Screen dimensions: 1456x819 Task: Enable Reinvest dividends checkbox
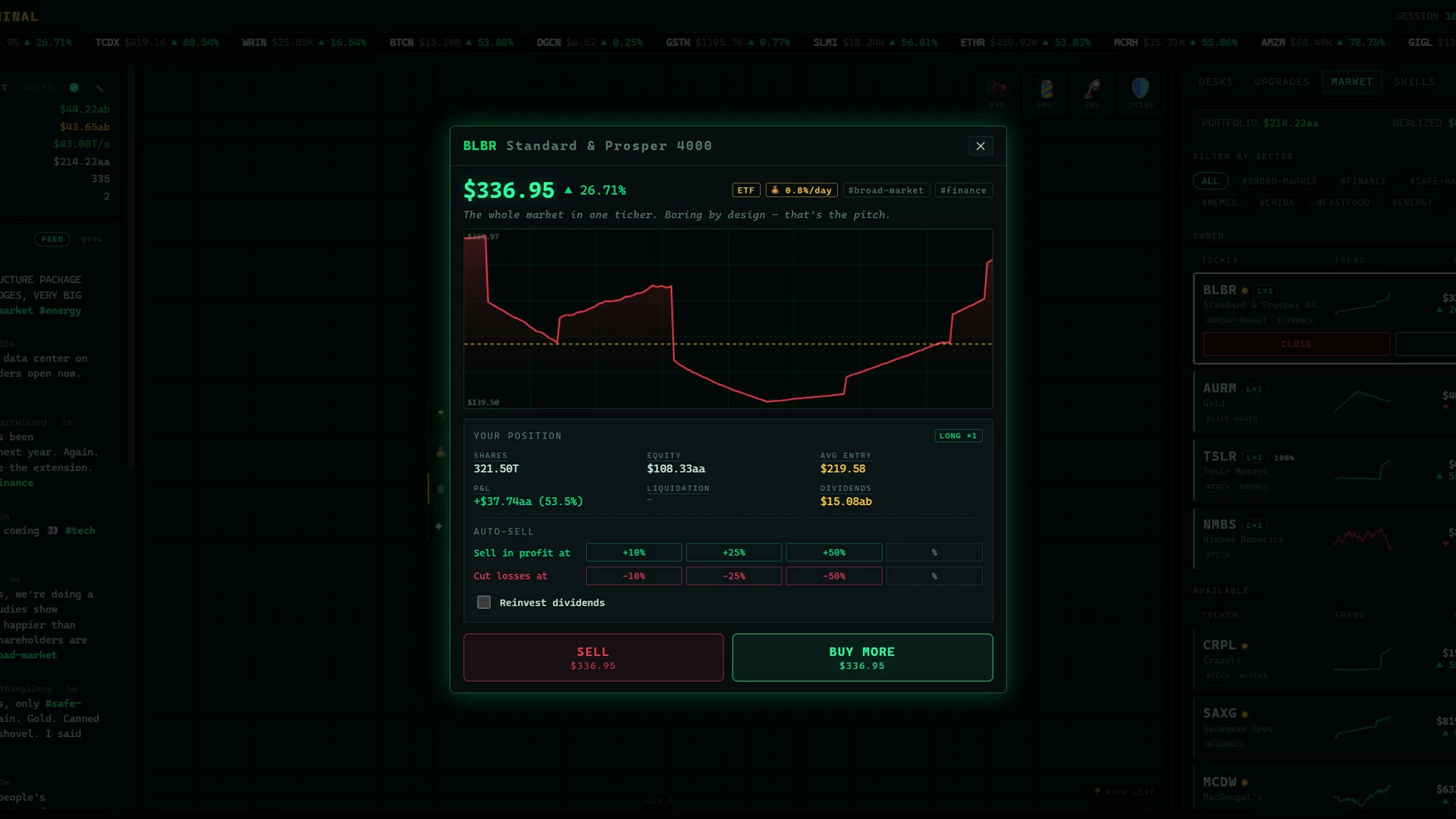click(484, 602)
